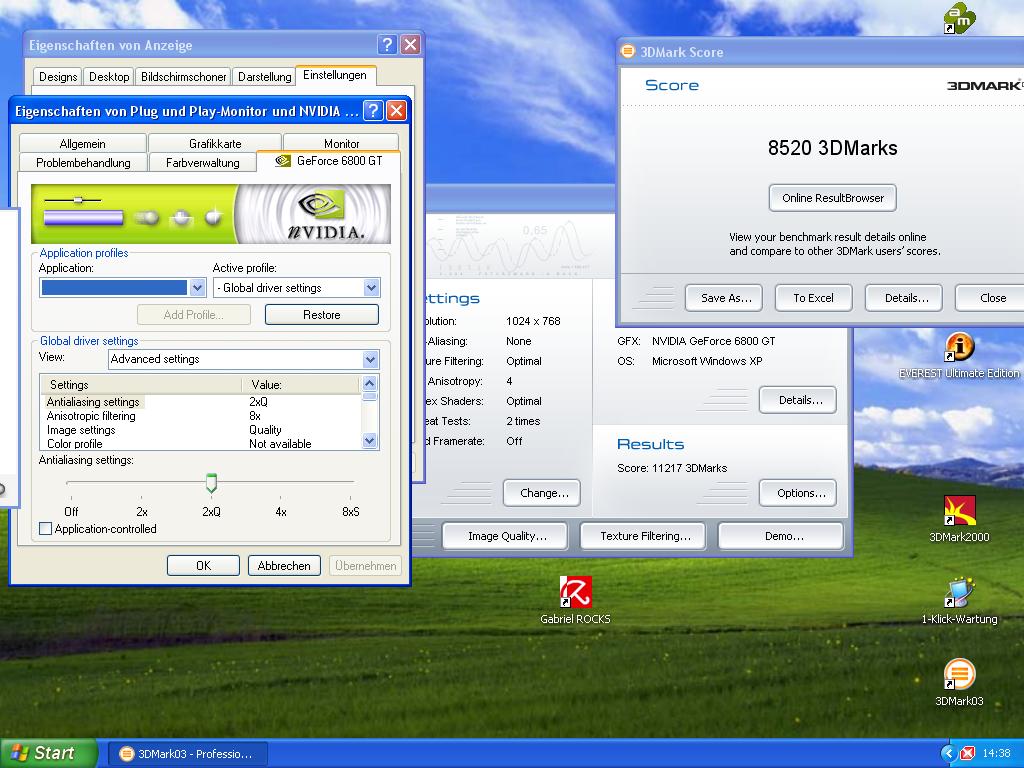Click the red shield tray icon
Screen dimensions: 1024x768
968,753
